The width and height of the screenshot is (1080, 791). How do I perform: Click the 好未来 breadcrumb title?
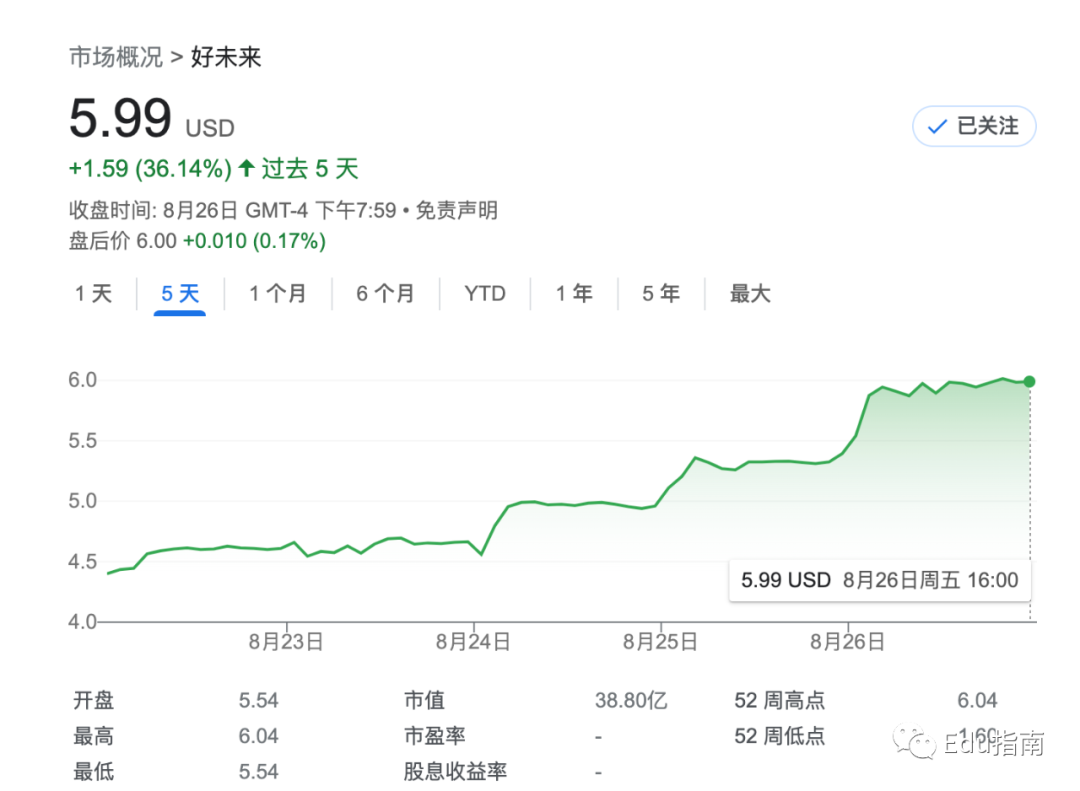226,57
